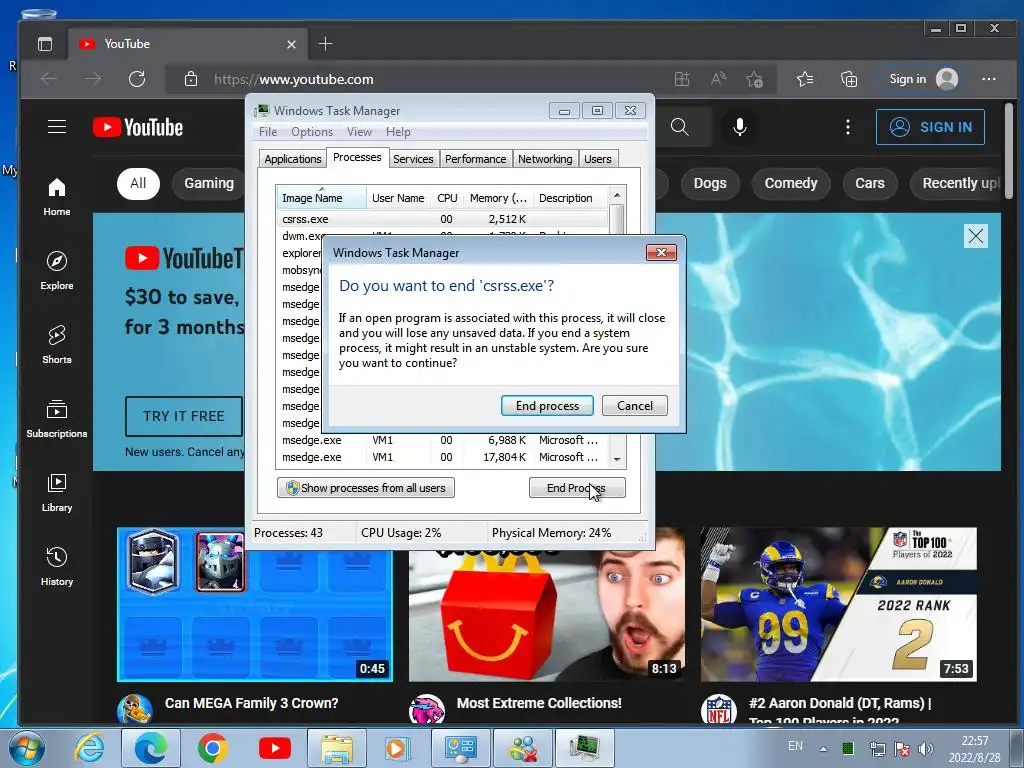Select the Comedy filter chip
The height and width of the screenshot is (768, 1024).
(x=791, y=184)
